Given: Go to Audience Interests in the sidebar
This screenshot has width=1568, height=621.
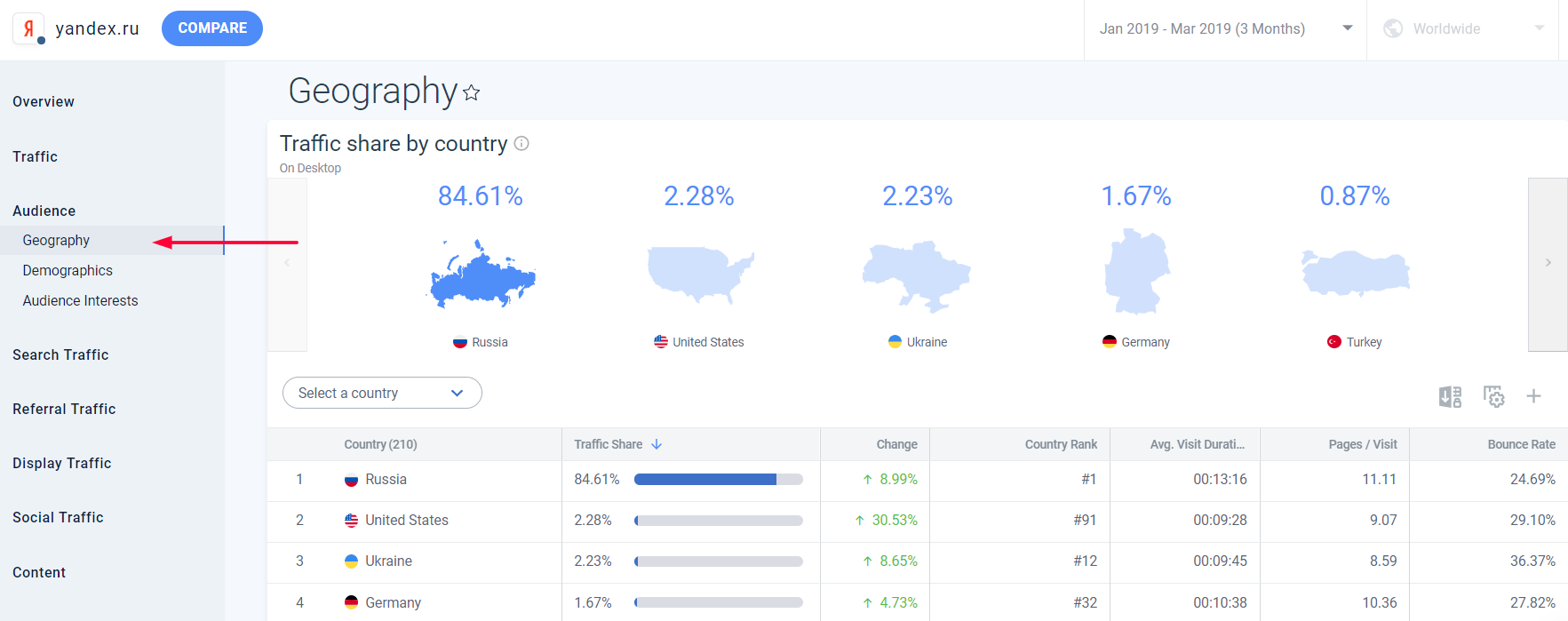Looking at the screenshot, I should click(x=80, y=300).
